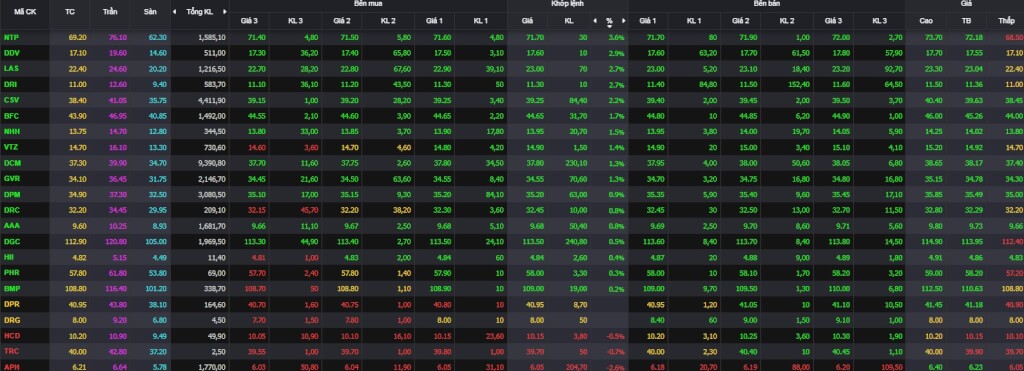This screenshot has width=1024, height=371.
Task: Click the TC reference price column header
Action: [x=71, y=12]
